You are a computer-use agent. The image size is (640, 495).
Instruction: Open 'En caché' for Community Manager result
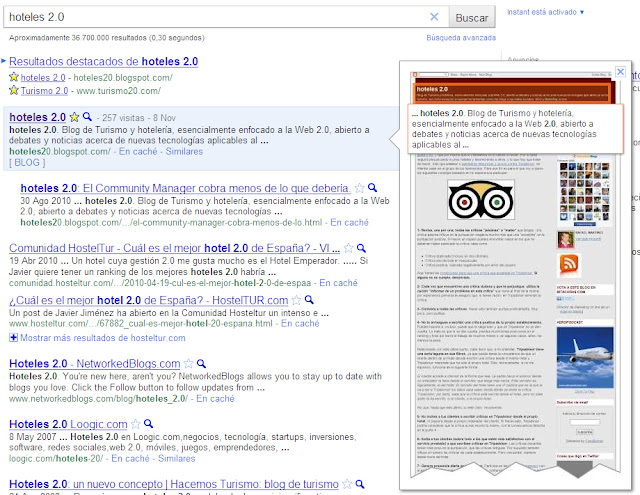pos(349,223)
